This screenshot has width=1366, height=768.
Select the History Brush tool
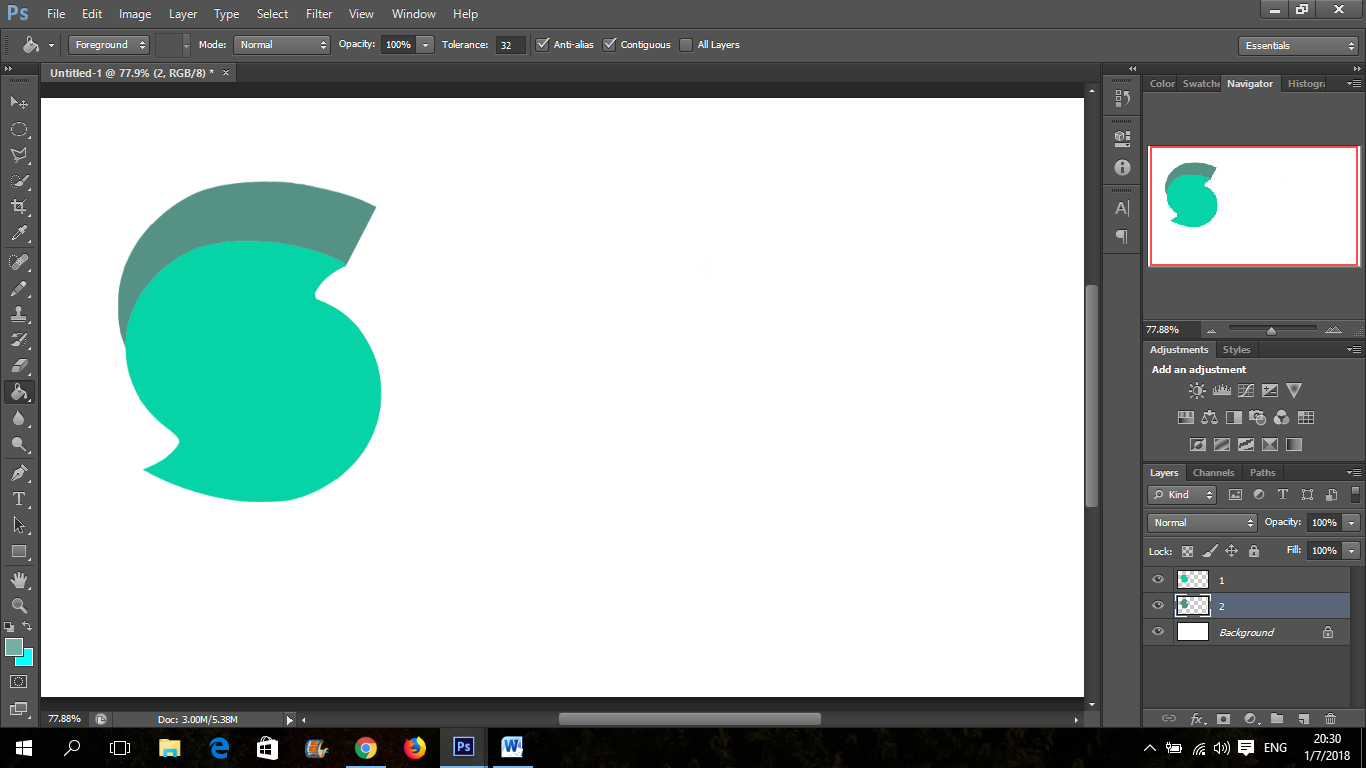coord(19,340)
